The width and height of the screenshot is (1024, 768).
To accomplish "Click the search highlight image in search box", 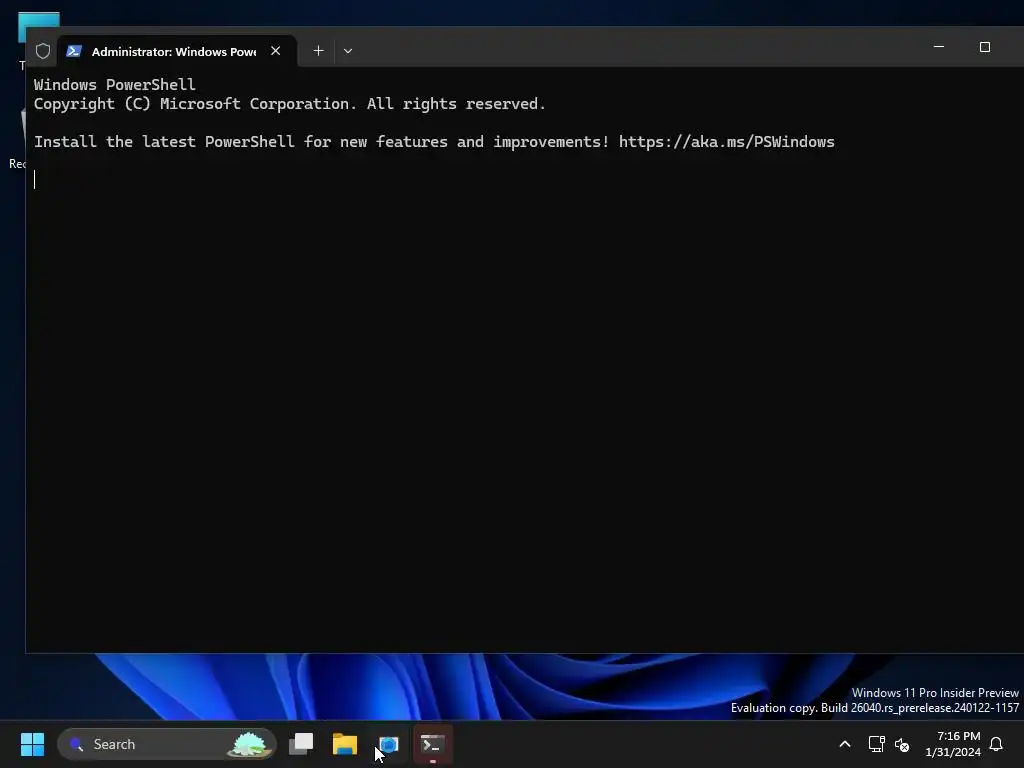I will pos(249,744).
